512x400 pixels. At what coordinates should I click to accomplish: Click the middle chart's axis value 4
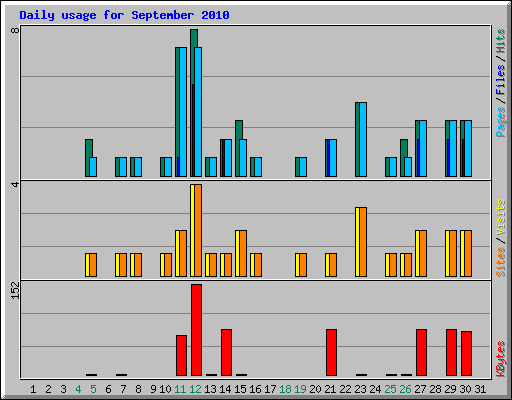coord(15,184)
